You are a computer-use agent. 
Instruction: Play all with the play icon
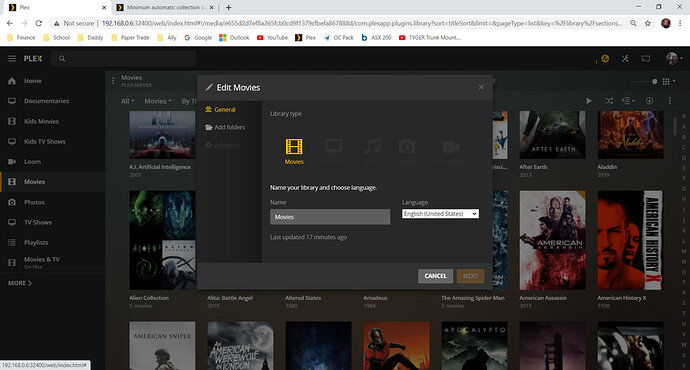pyautogui.click(x=589, y=101)
